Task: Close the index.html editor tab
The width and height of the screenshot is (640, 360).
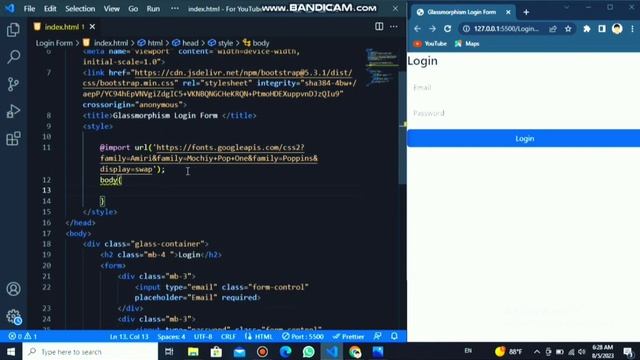Action: (x=92, y=27)
